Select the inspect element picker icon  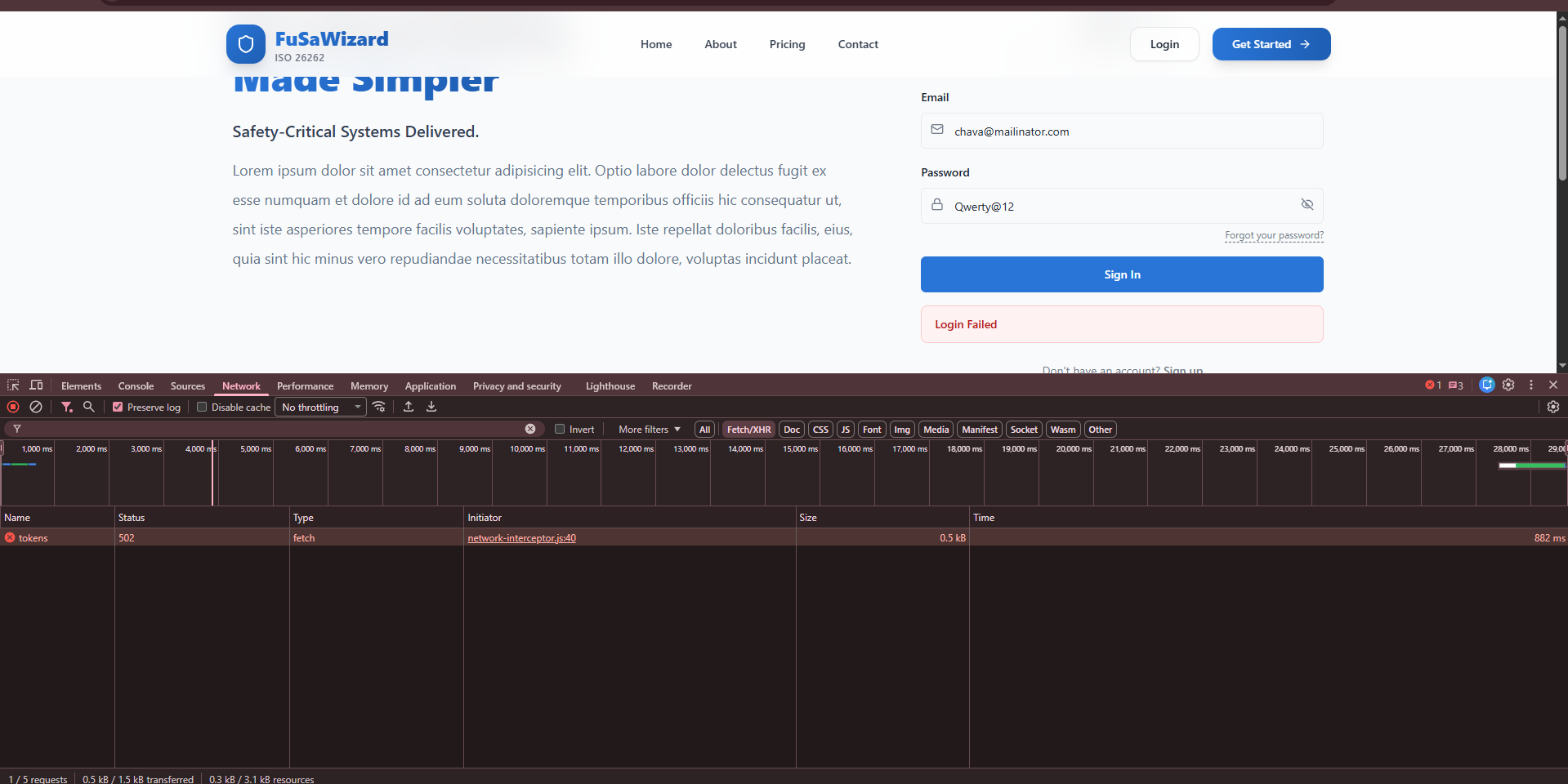[13, 385]
